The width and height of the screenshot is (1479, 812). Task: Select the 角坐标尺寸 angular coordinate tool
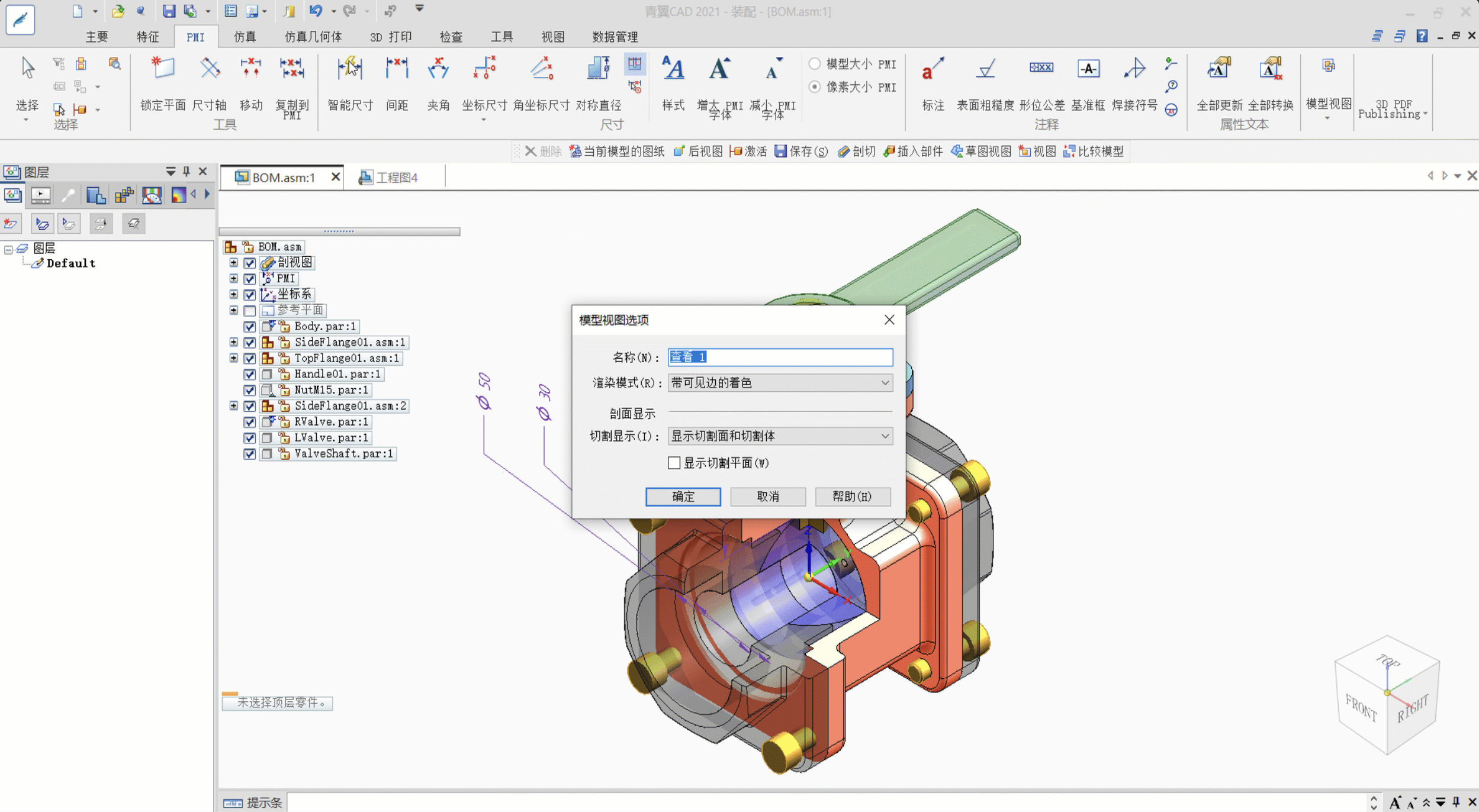(x=541, y=83)
